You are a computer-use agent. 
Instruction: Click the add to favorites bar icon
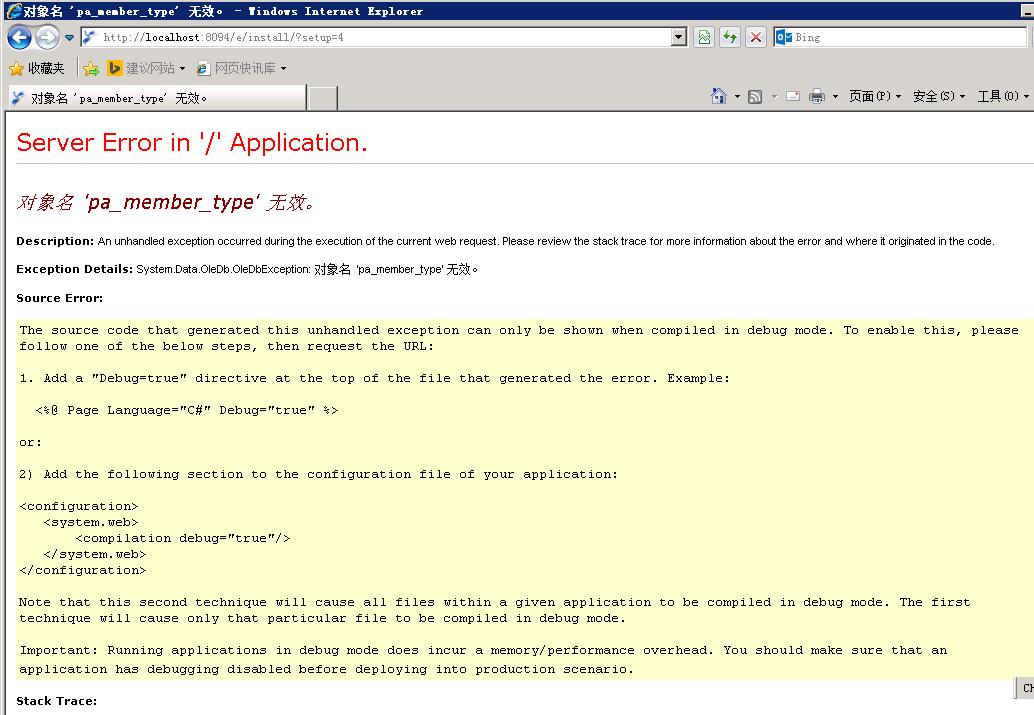[x=91, y=68]
